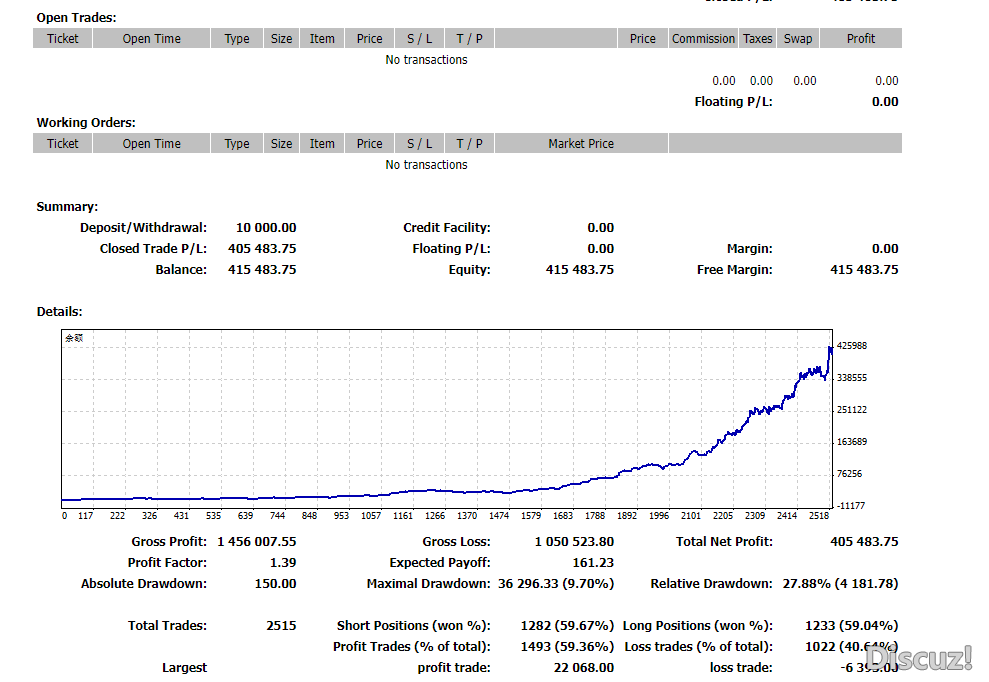Click the Open Time header in Open Trades table
989x682 pixels.
151,38
